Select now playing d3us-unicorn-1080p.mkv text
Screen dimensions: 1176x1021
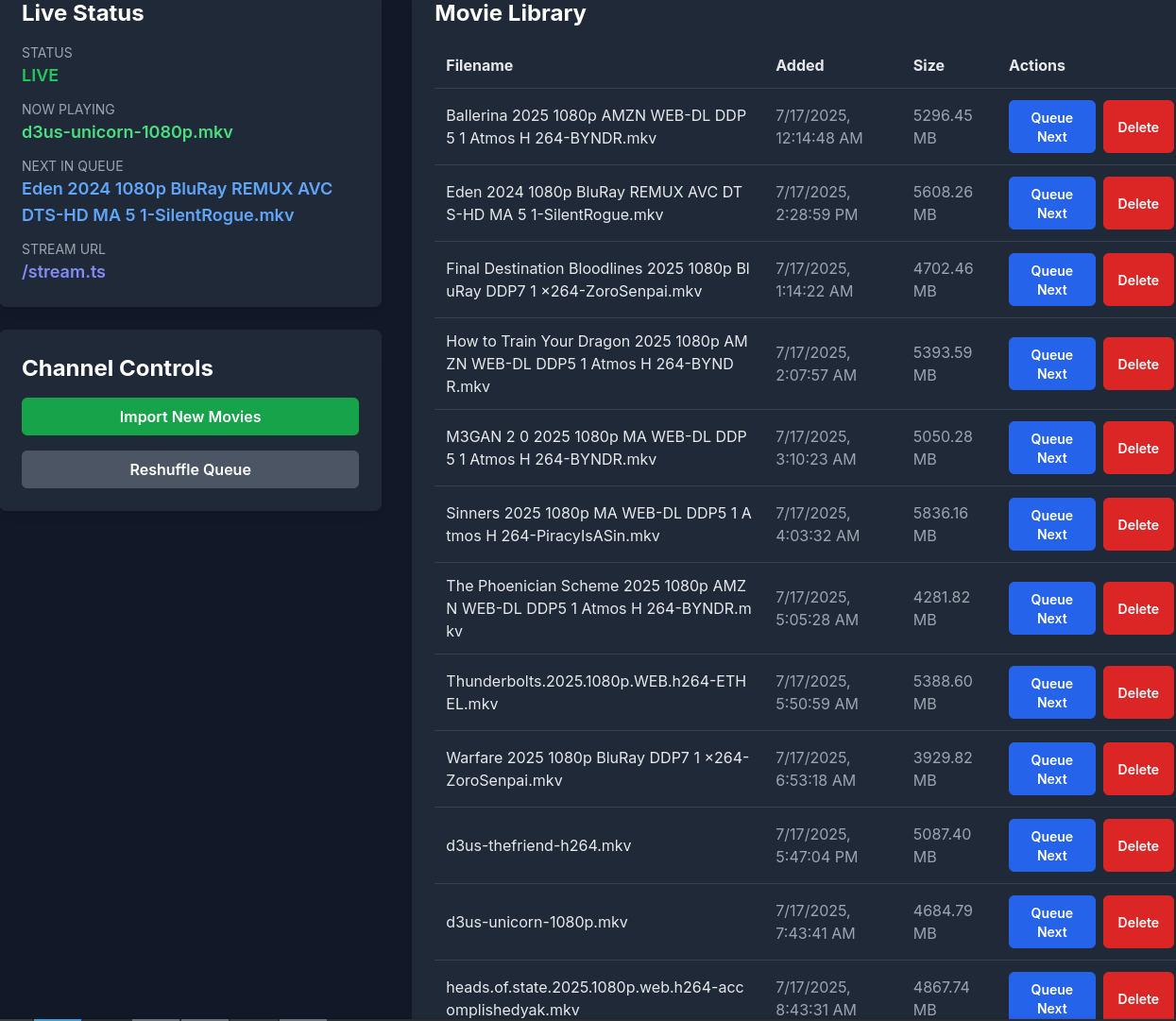tap(127, 132)
